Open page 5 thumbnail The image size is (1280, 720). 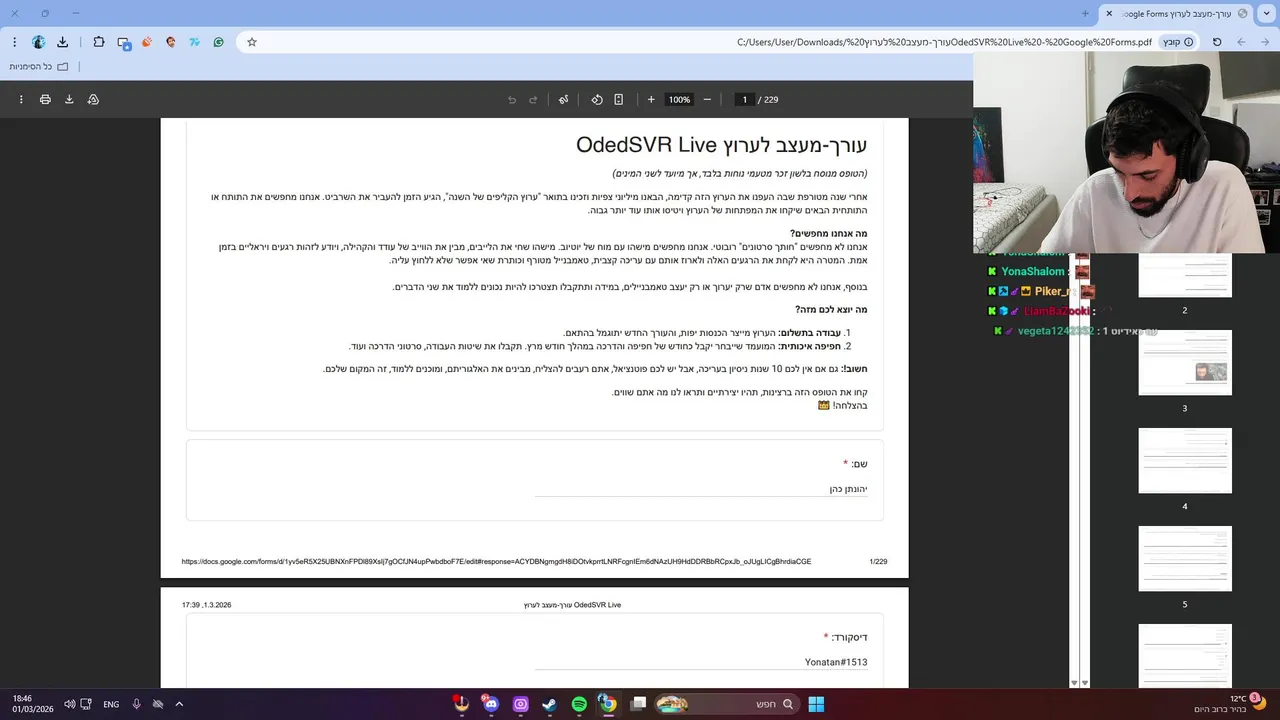coord(1185,558)
